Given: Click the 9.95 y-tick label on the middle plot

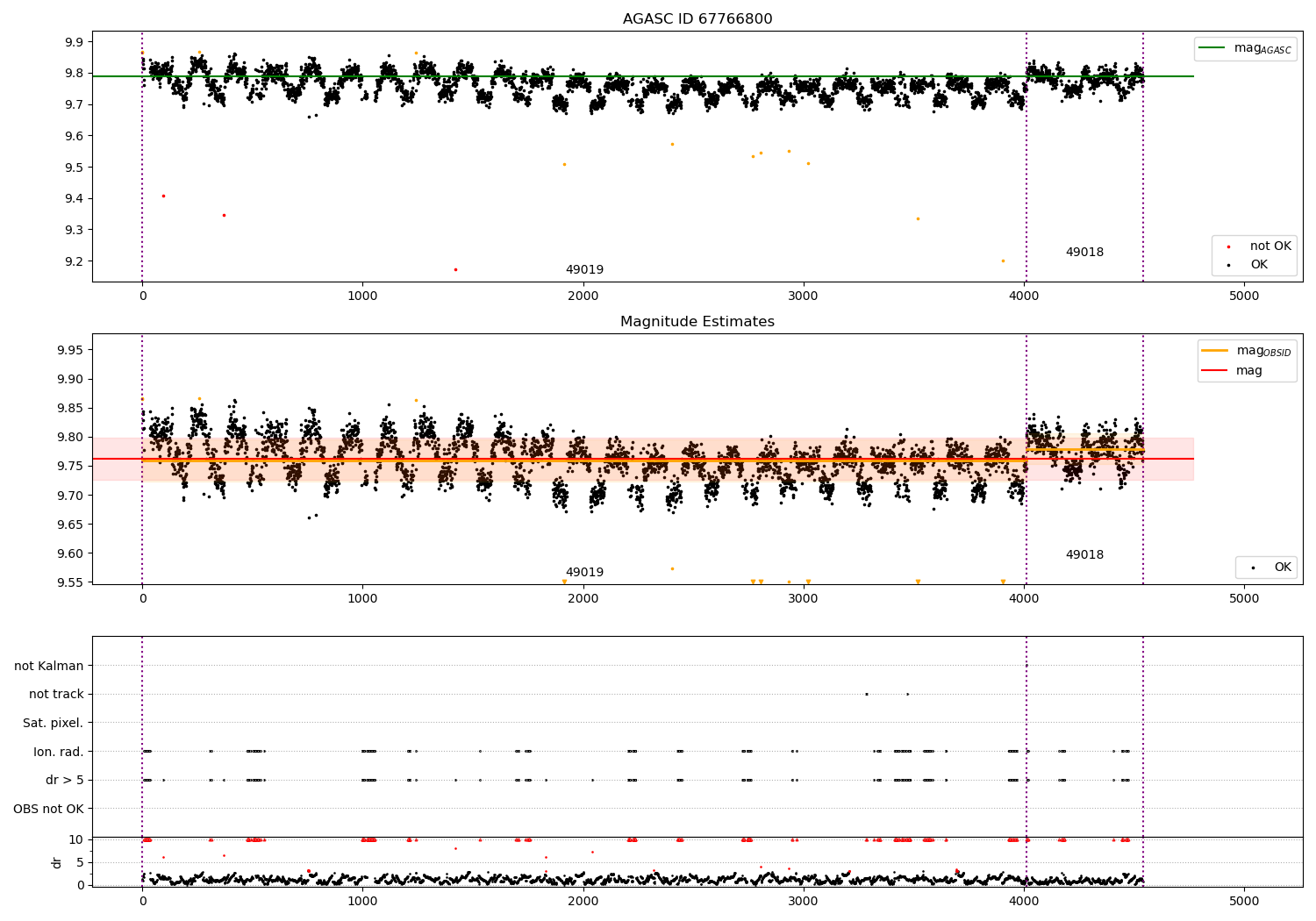Looking at the screenshot, I should pyautogui.click(x=70, y=350).
